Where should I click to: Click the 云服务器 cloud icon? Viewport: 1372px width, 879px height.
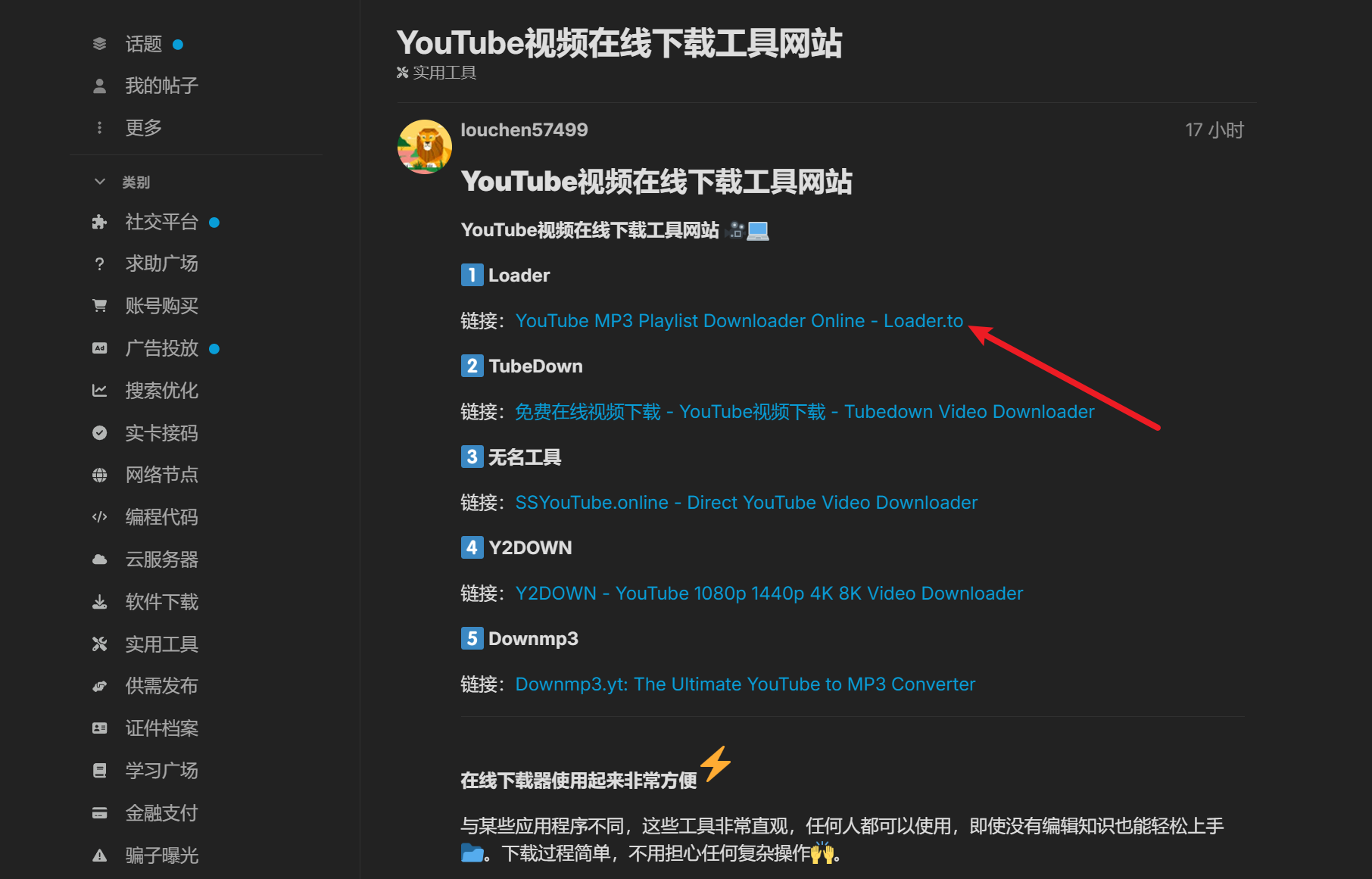point(99,560)
